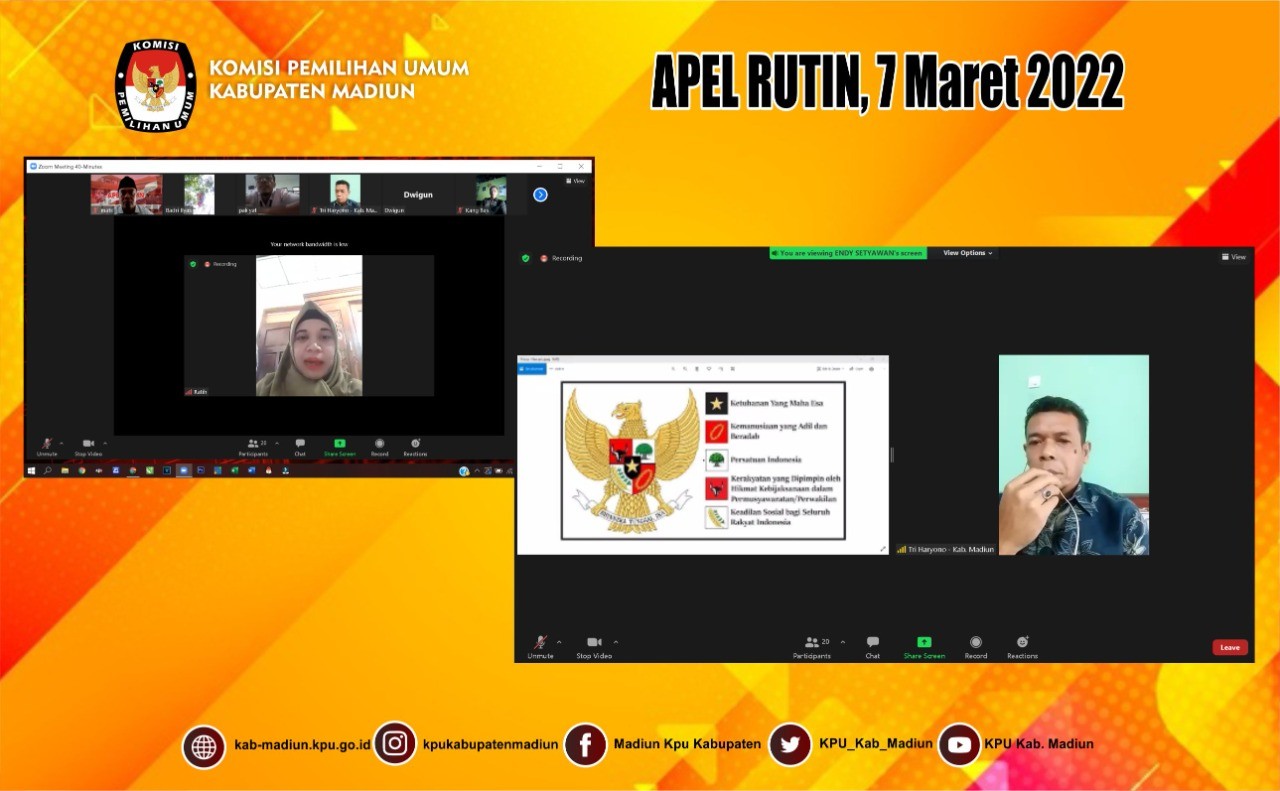The image size is (1280, 791).
Task: Start Record in the larger Zoom window
Action: pyautogui.click(x=975, y=644)
